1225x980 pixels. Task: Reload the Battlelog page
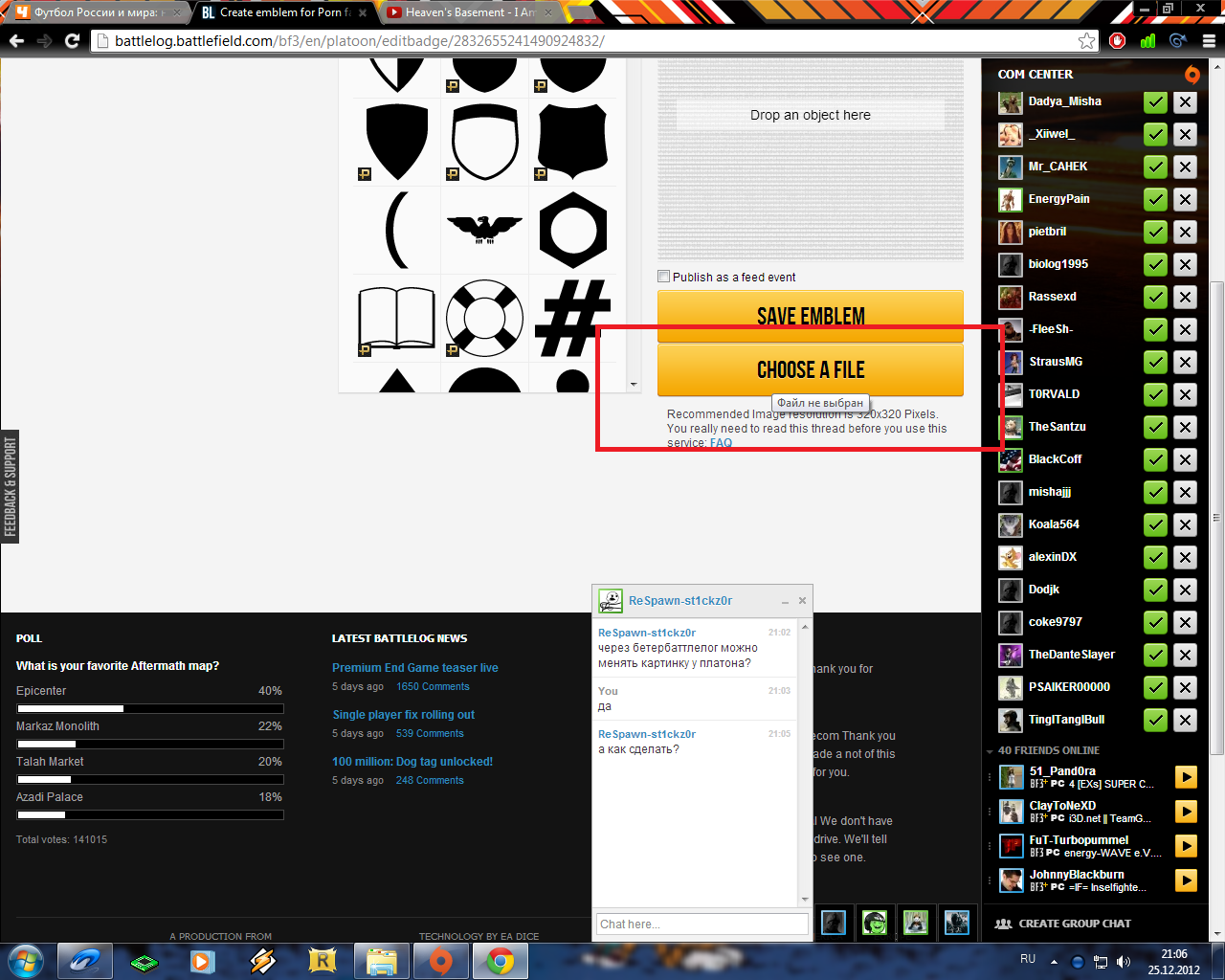(x=72, y=40)
